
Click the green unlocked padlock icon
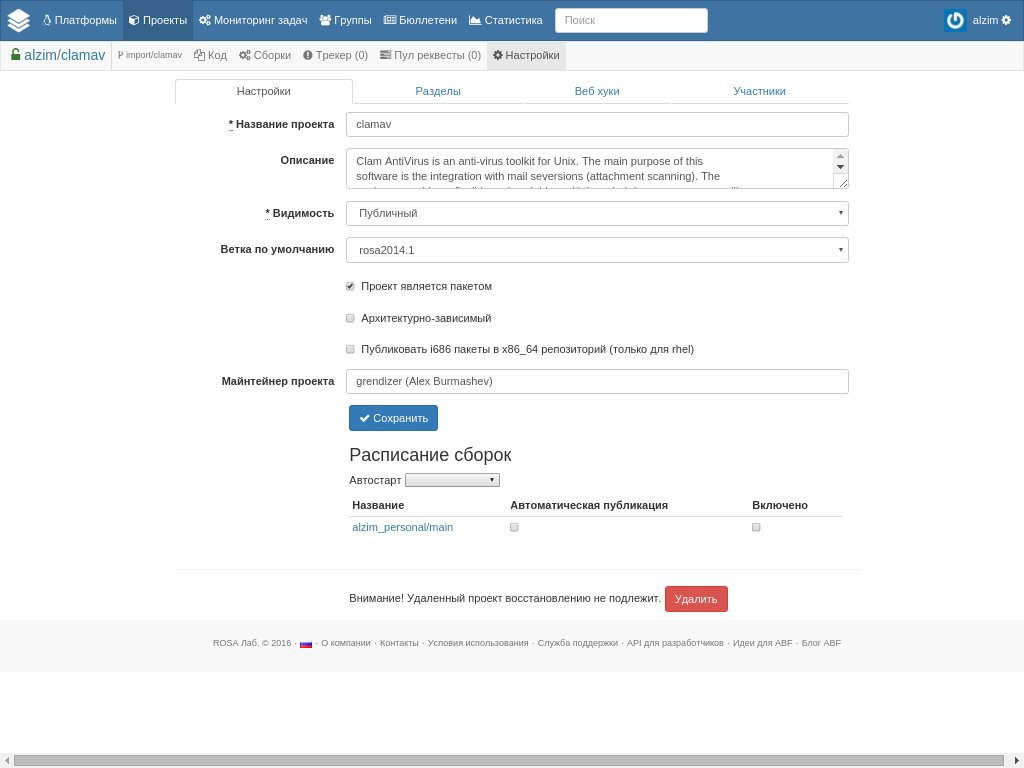point(16,55)
